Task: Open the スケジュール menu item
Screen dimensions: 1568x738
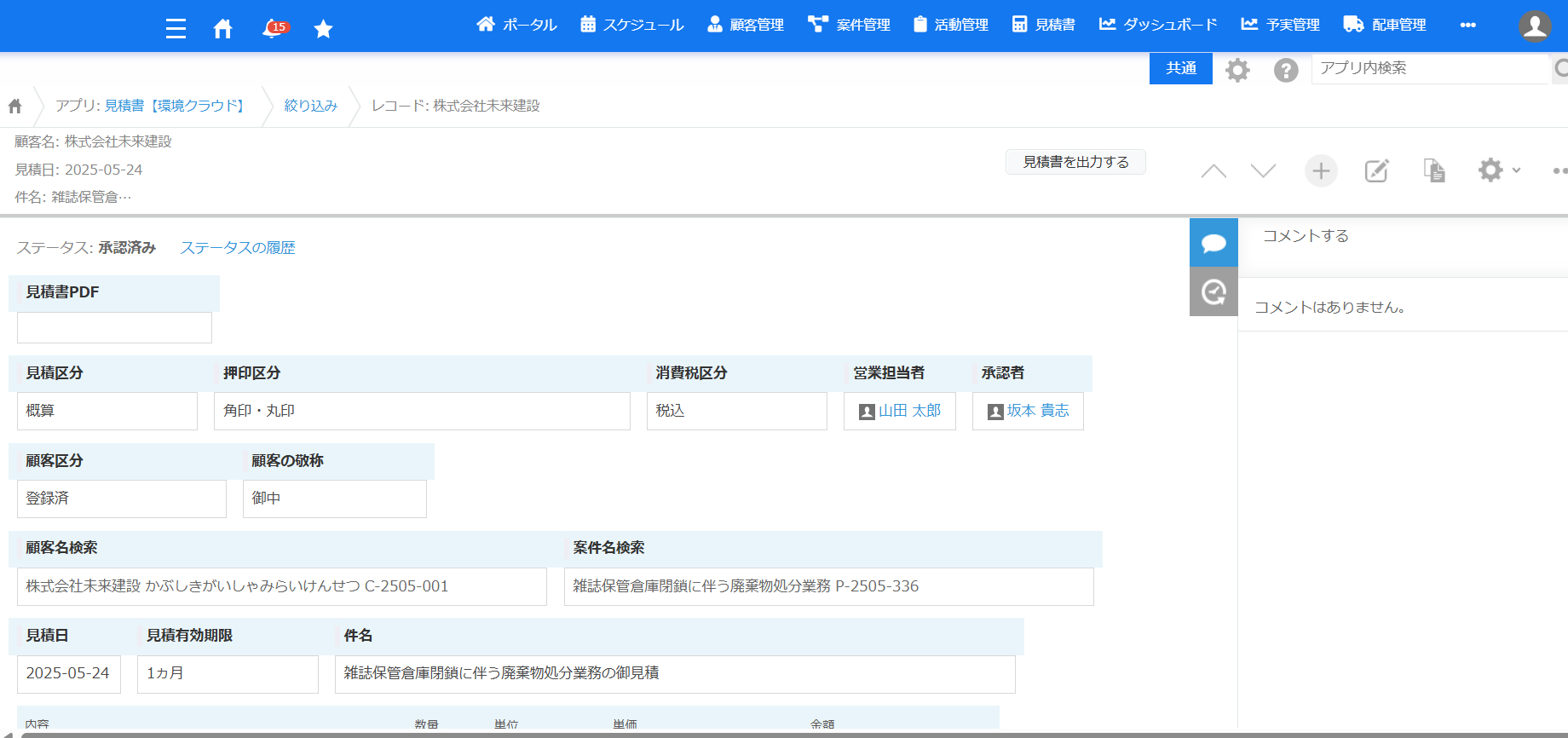Action: [632, 25]
